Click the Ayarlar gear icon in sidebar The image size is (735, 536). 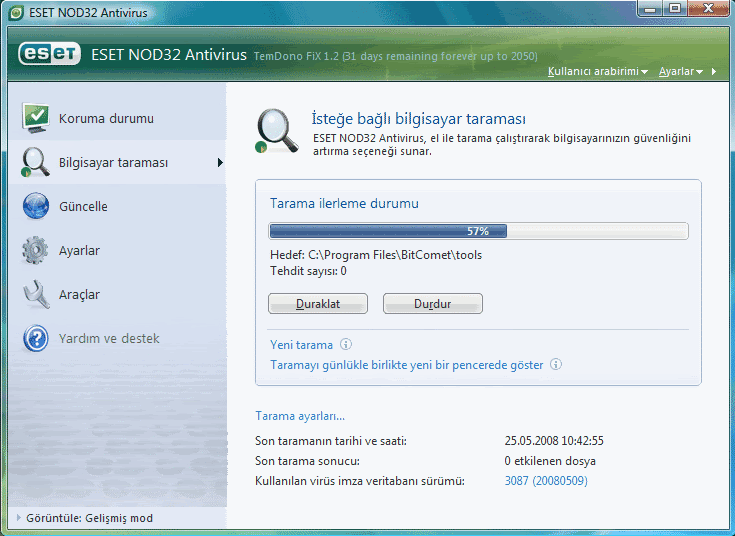pyautogui.click(x=35, y=250)
